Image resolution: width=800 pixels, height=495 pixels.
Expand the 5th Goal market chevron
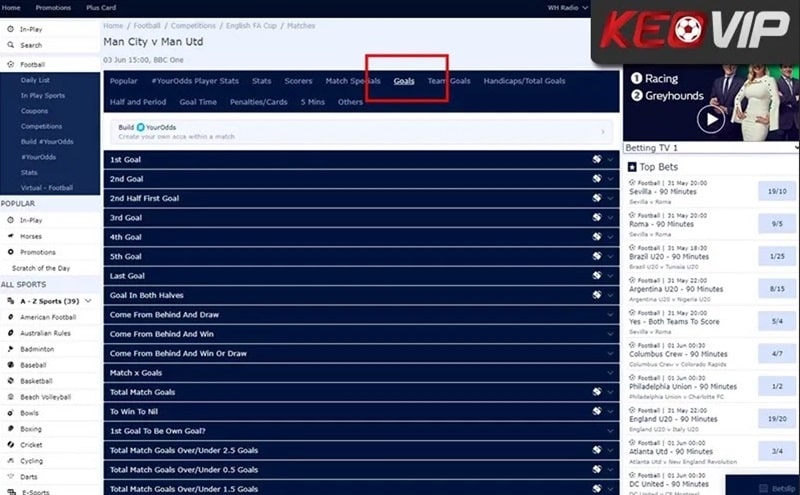tap(610, 256)
